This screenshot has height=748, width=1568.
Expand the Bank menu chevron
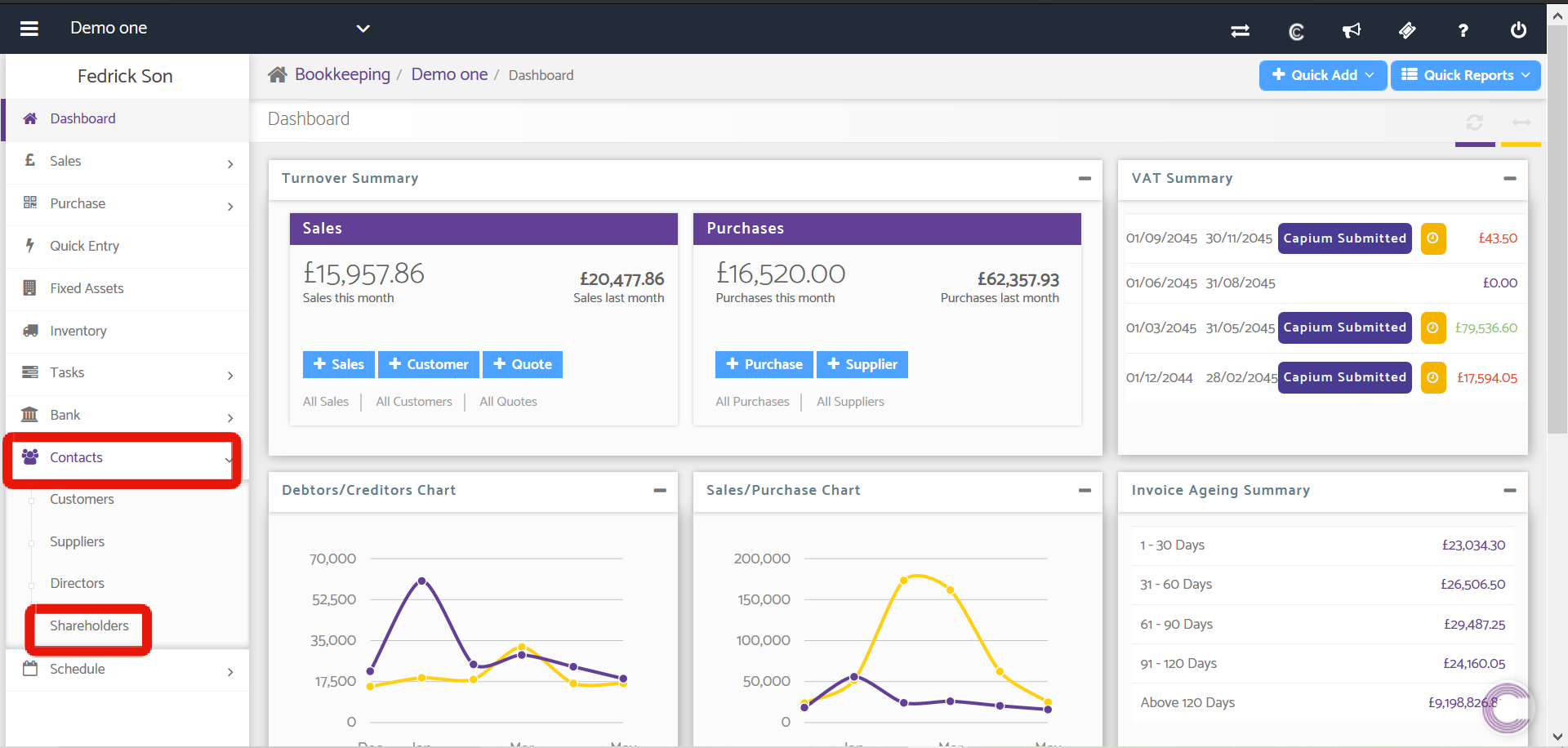point(230,418)
